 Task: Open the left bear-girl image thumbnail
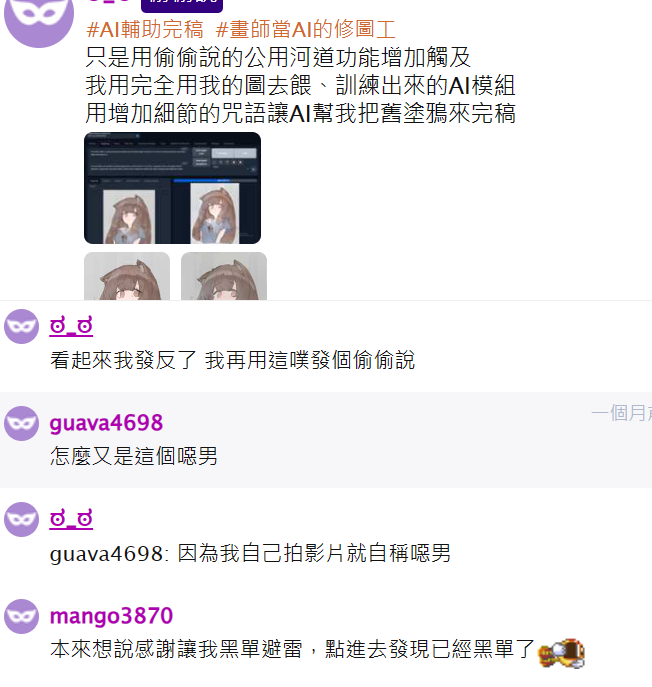[x=127, y=276]
